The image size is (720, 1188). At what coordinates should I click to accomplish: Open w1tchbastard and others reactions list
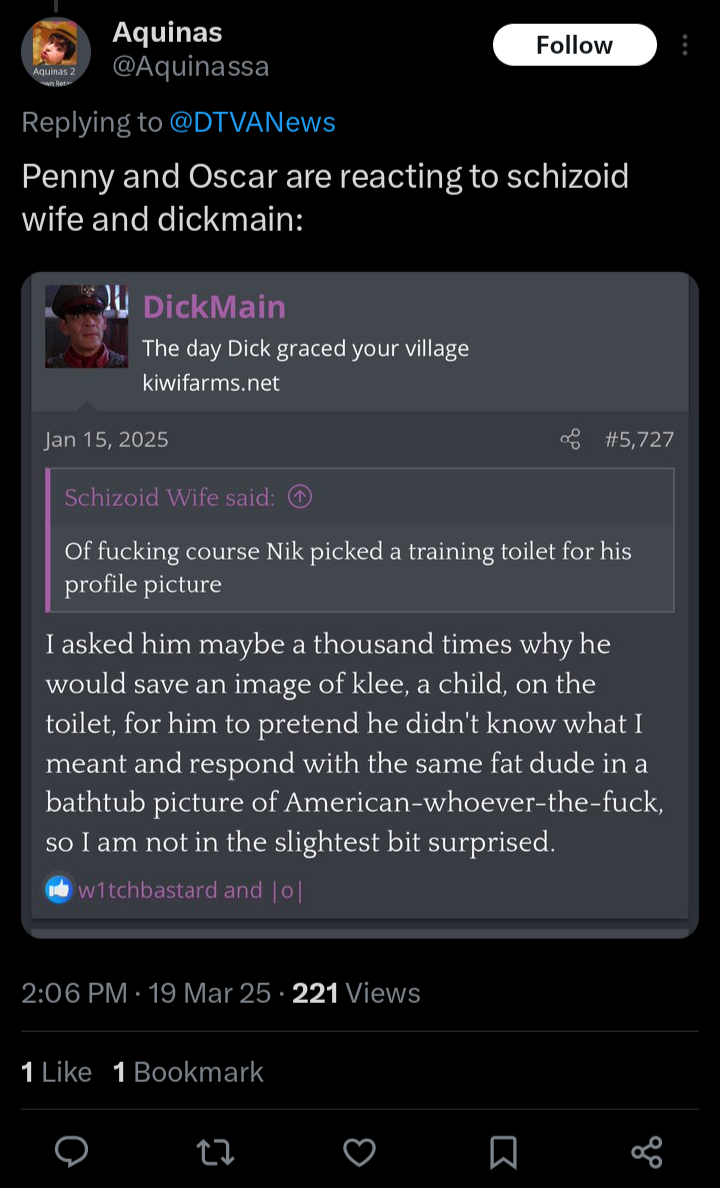tap(190, 890)
